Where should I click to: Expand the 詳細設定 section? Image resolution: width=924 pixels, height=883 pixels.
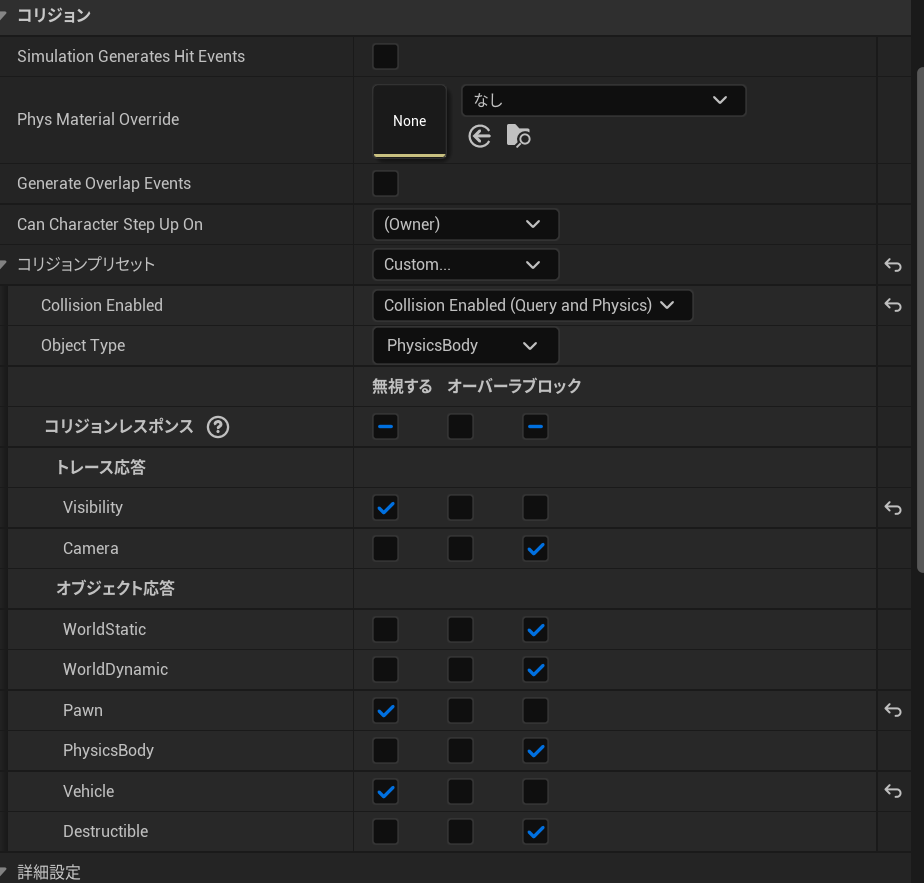coord(3,871)
